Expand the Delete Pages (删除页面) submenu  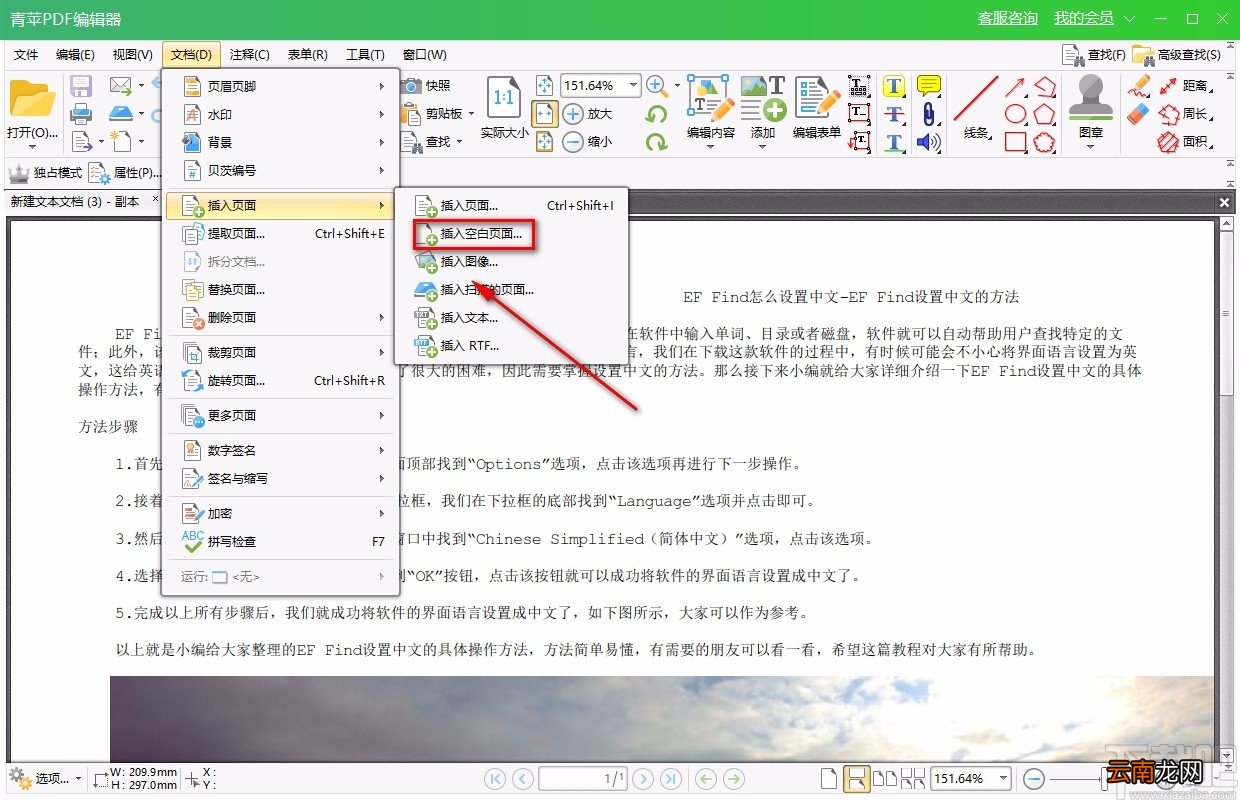[281, 318]
